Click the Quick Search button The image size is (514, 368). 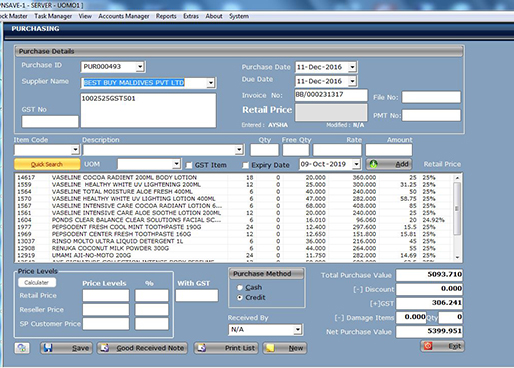[x=47, y=164]
